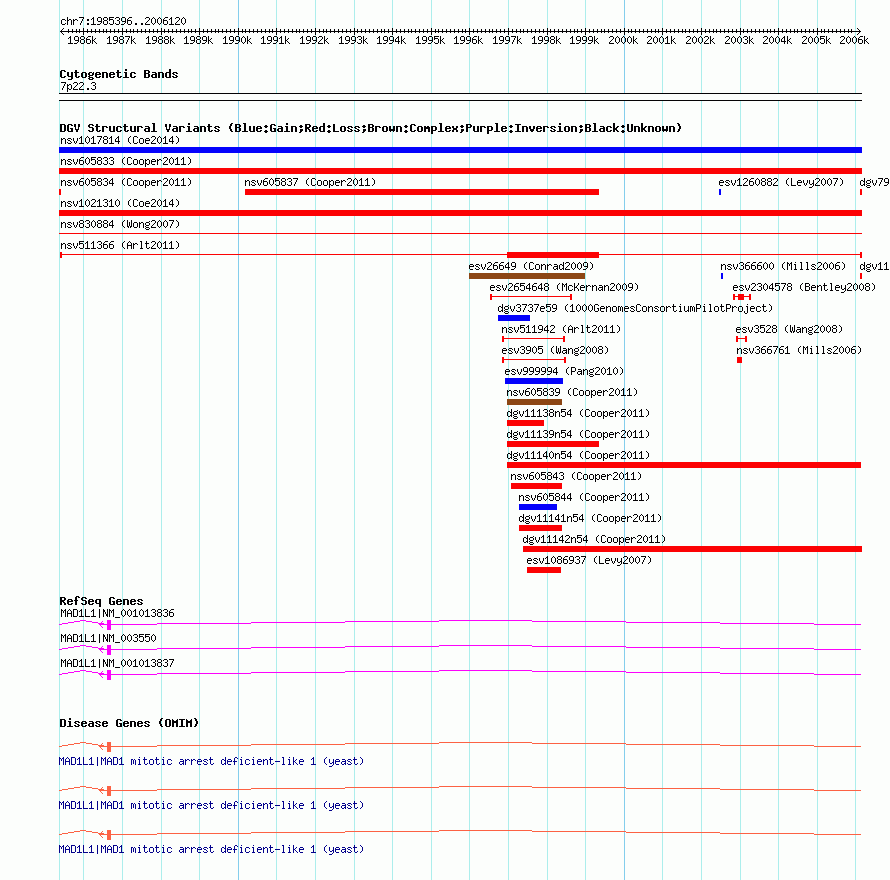Click the chr7:1985396..2006120 coordinate text
The width and height of the screenshot is (890, 880).
click(x=123, y=21)
